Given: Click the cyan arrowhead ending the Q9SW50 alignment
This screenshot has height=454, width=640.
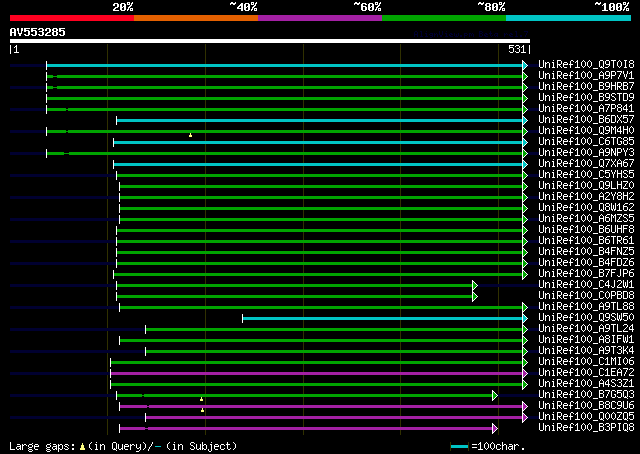Looking at the screenshot, I should tap(525, 319).
